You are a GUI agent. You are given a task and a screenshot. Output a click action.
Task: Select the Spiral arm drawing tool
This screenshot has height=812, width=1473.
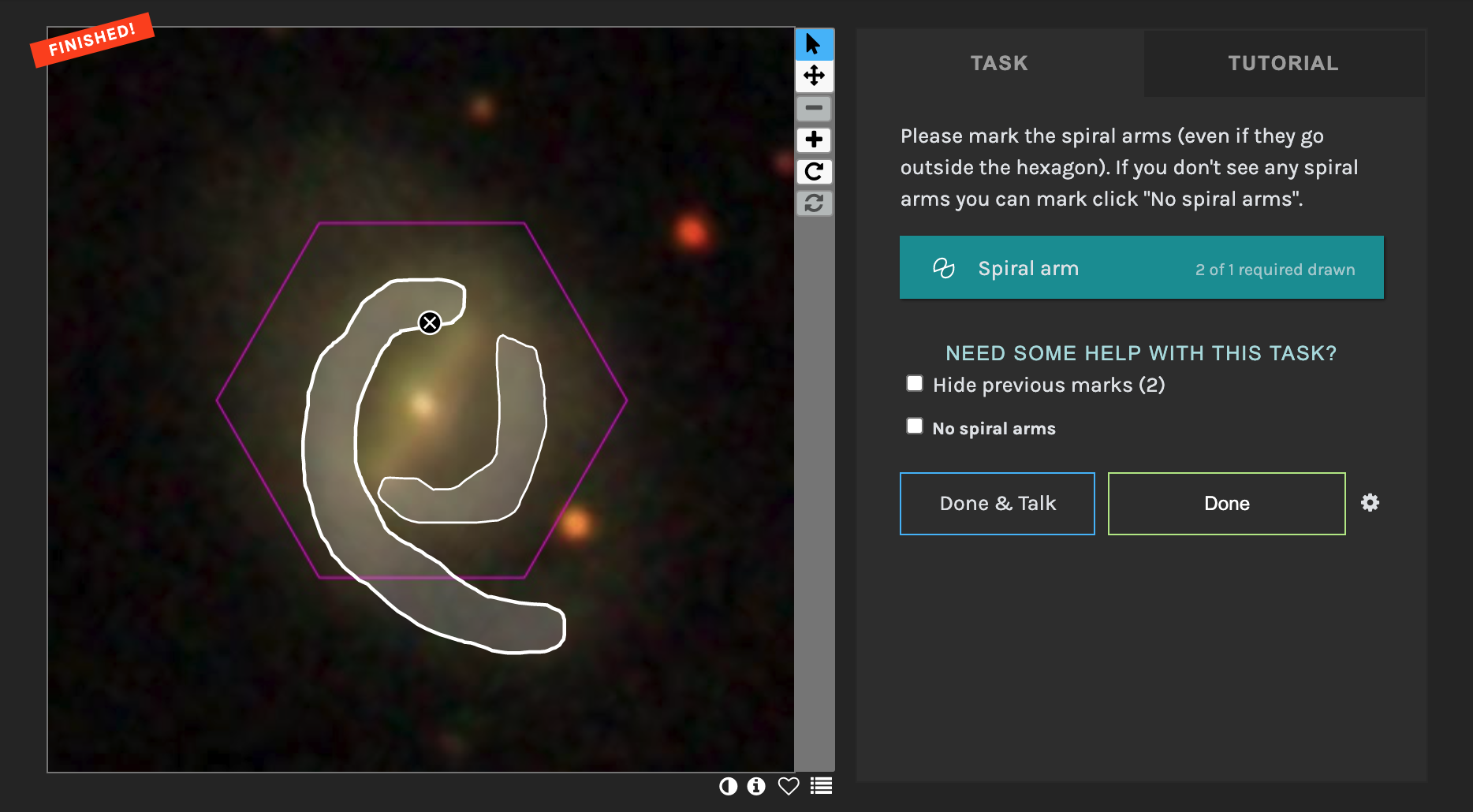1141,268
